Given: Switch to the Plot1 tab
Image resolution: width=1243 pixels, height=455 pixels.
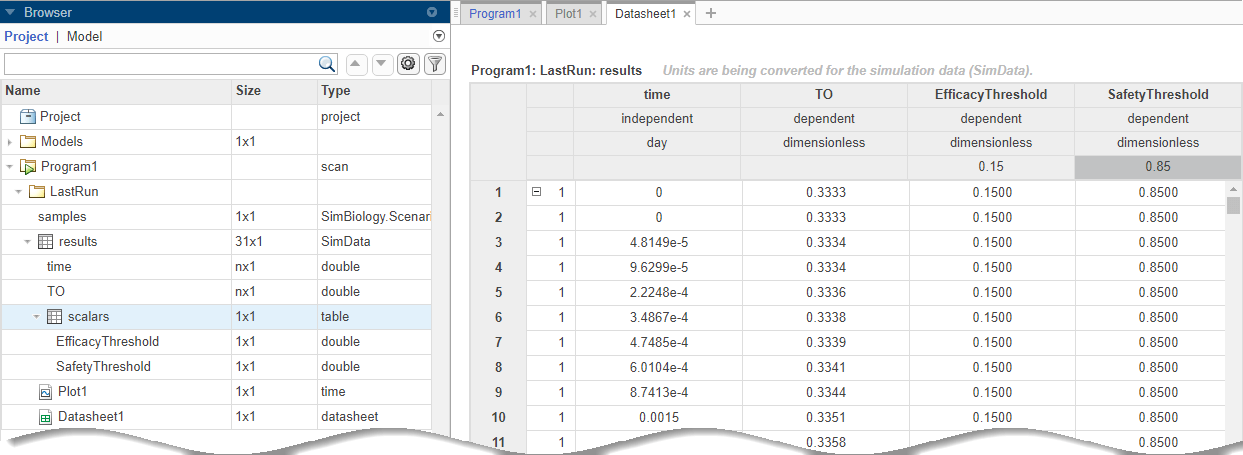Looking at the screenshot, I should click(x=568, y=14).
